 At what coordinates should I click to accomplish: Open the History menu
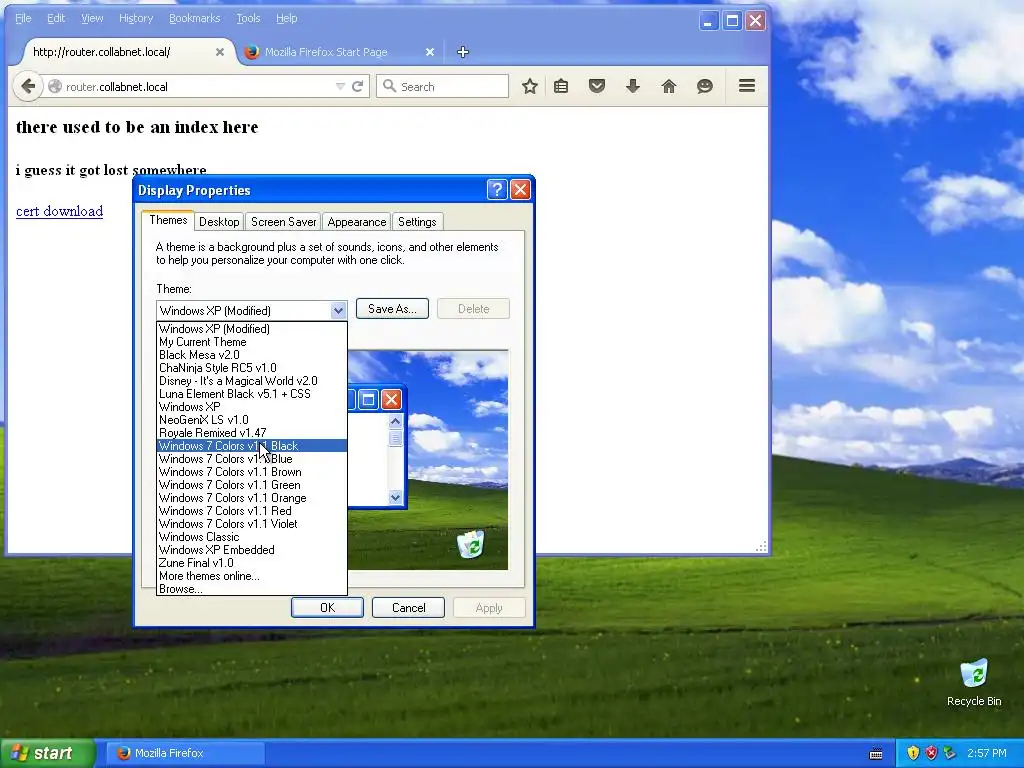(136, 18)
